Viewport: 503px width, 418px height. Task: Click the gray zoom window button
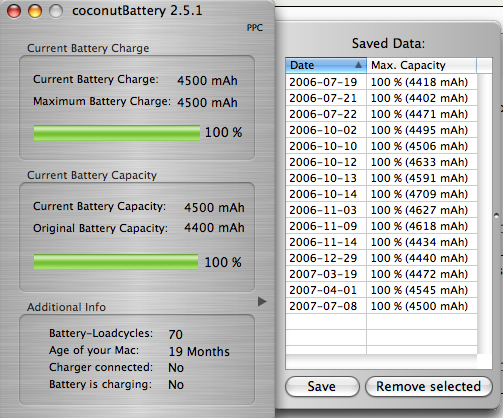point(56,11)
